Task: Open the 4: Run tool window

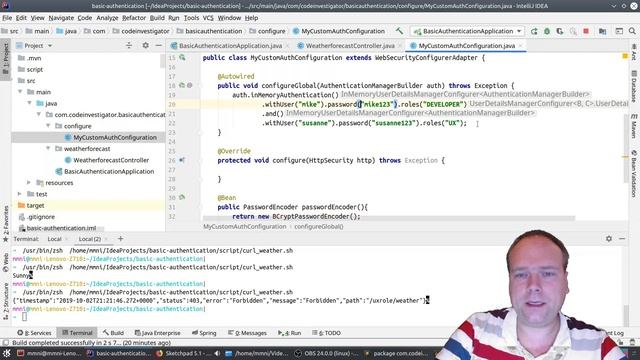Action: pyautogui.click(x=289, y=333)
